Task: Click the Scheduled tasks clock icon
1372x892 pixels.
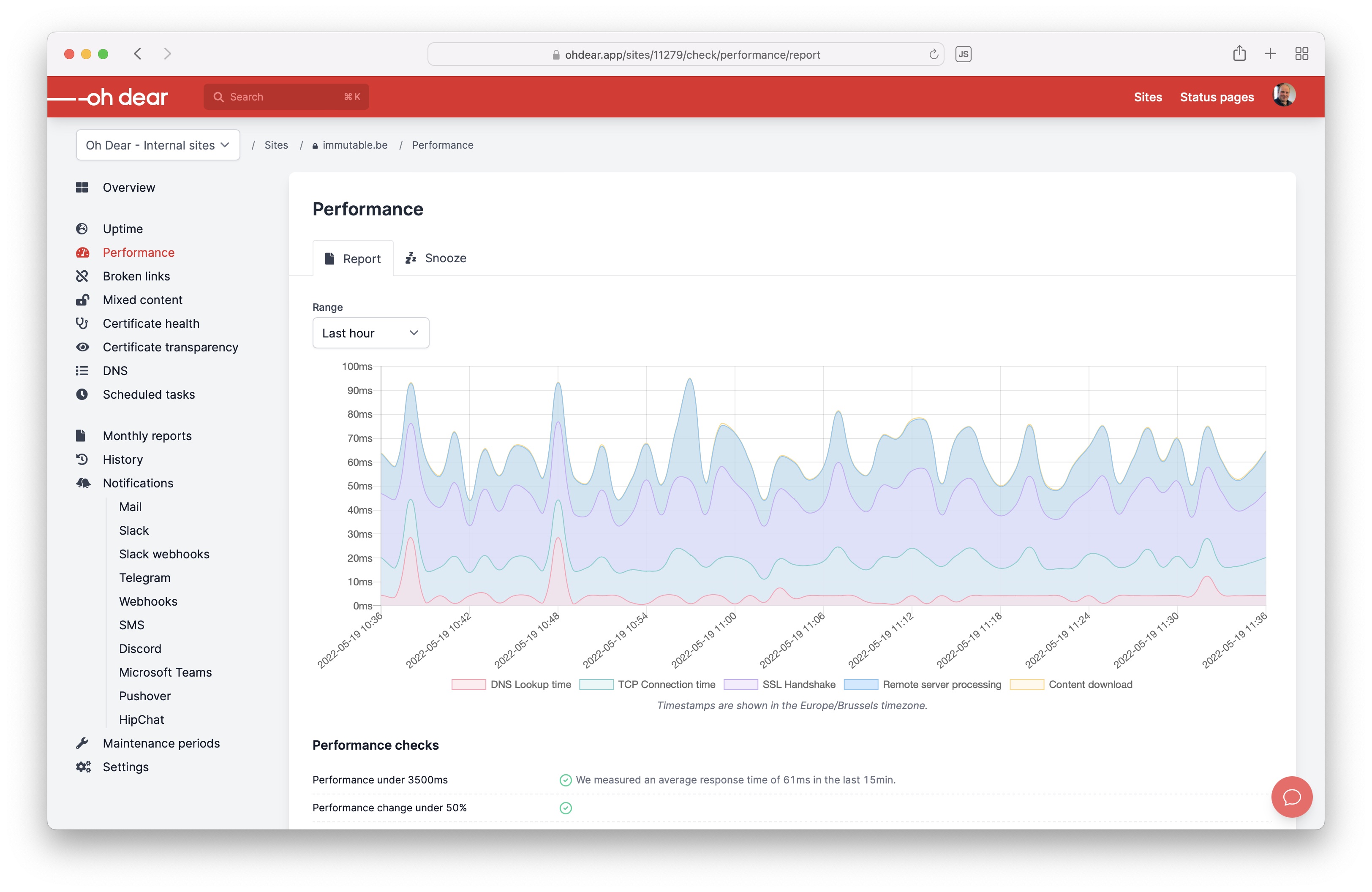Action: click(82, 394)
